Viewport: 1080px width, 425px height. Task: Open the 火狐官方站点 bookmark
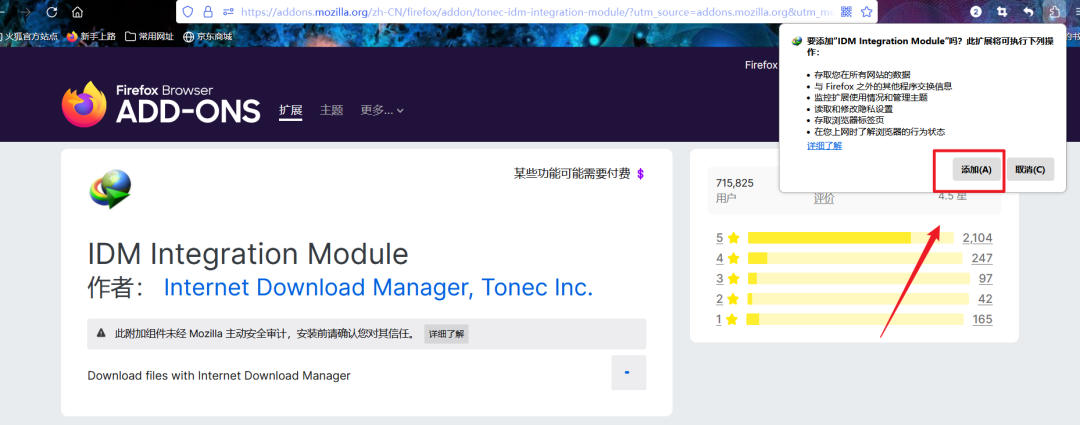coord(29,37)
